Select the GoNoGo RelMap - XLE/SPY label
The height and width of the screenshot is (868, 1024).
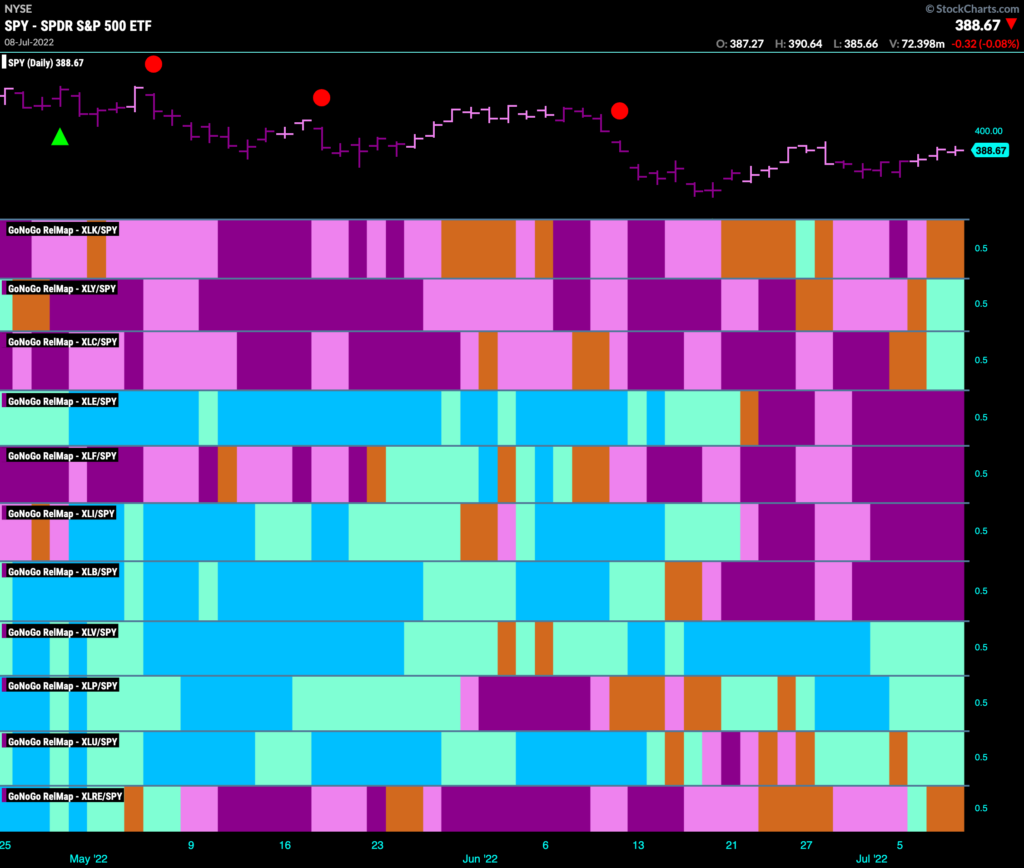62,401
